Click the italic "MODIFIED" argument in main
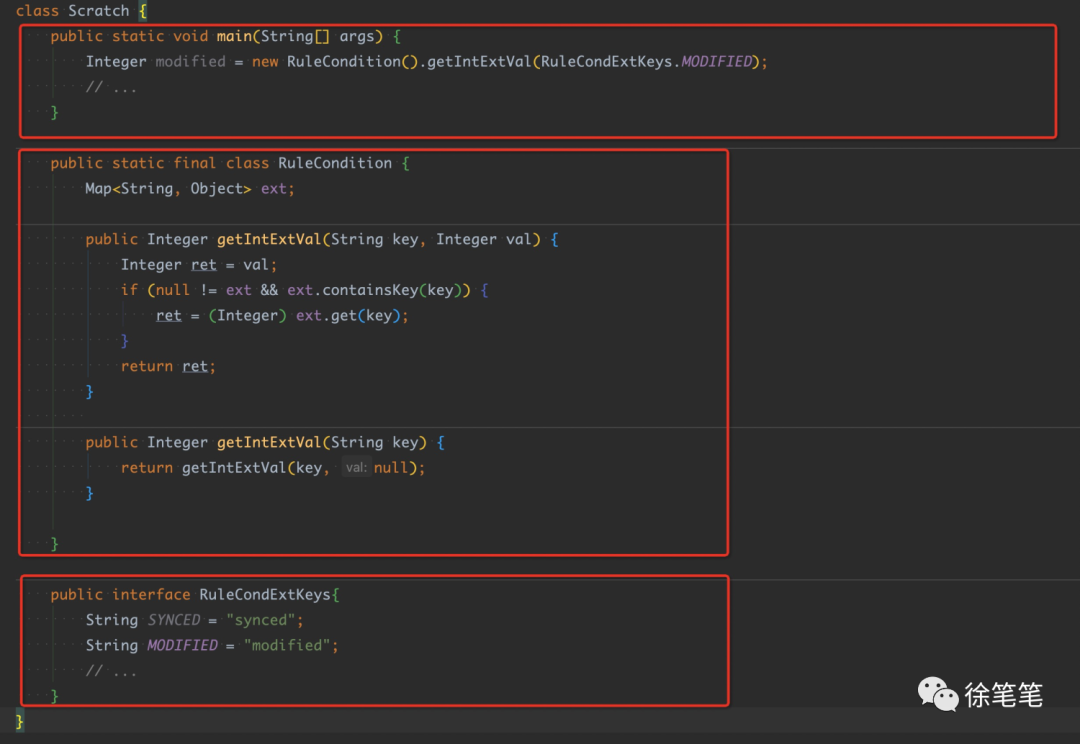The height and width of the screenshot is (744, 1080). point(716,62)
